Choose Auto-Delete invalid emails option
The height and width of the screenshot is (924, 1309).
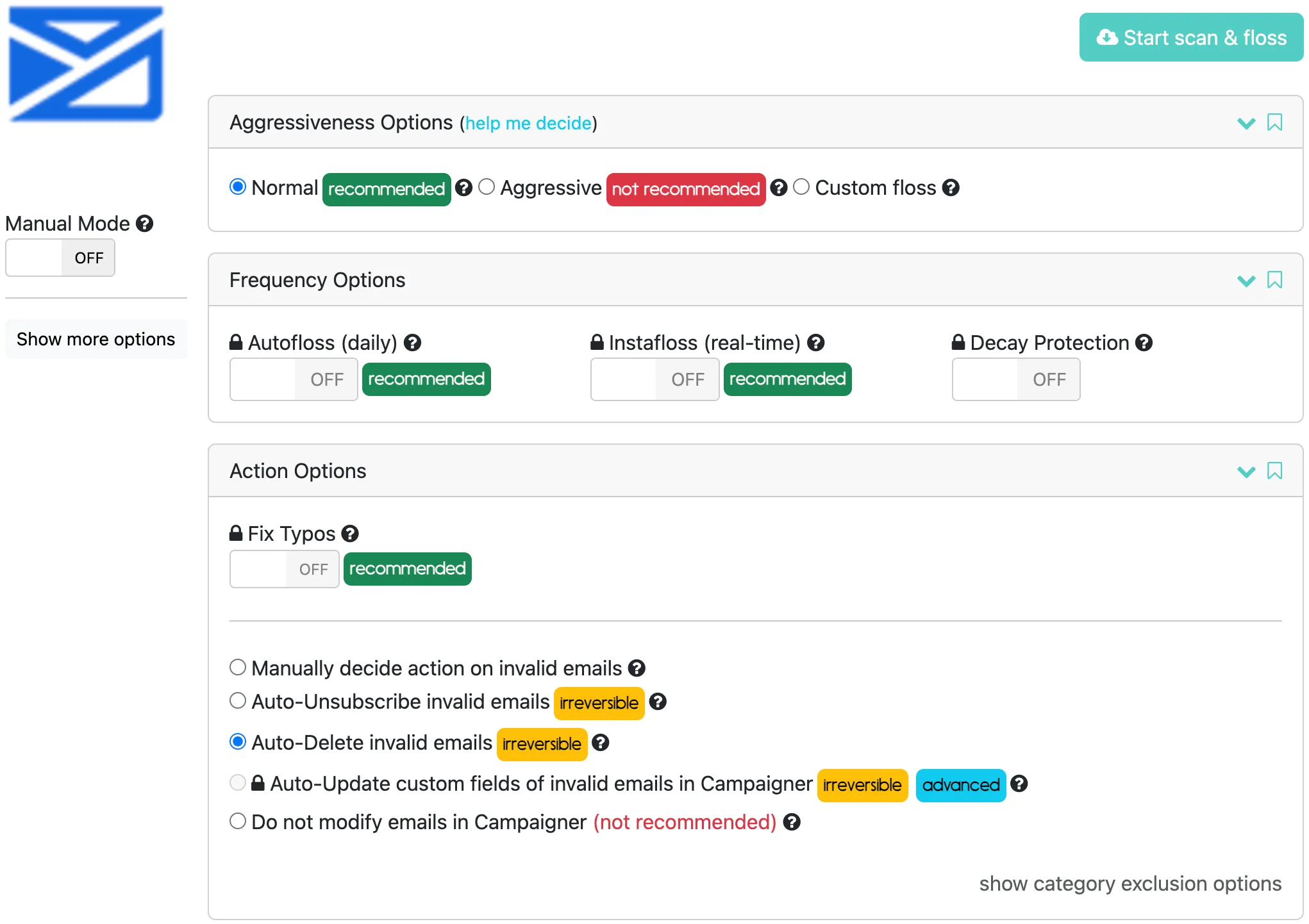tap(238, 741)
